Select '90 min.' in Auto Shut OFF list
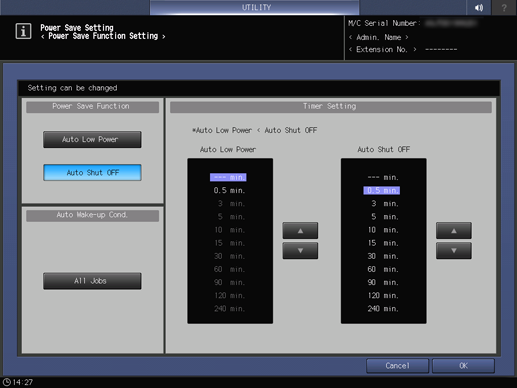This screenshot has width=517, height=388. click(383, 282)
